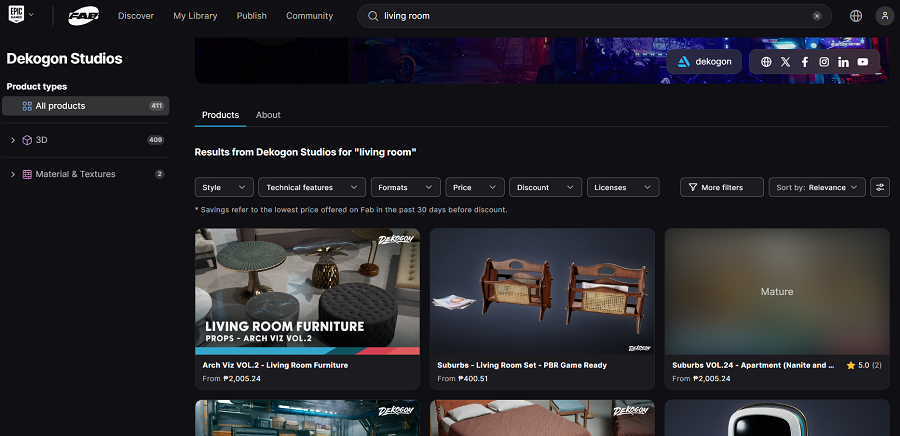Open the Epic Games logo dropdown arrow
900x436 pixels.
click(31, 15)
